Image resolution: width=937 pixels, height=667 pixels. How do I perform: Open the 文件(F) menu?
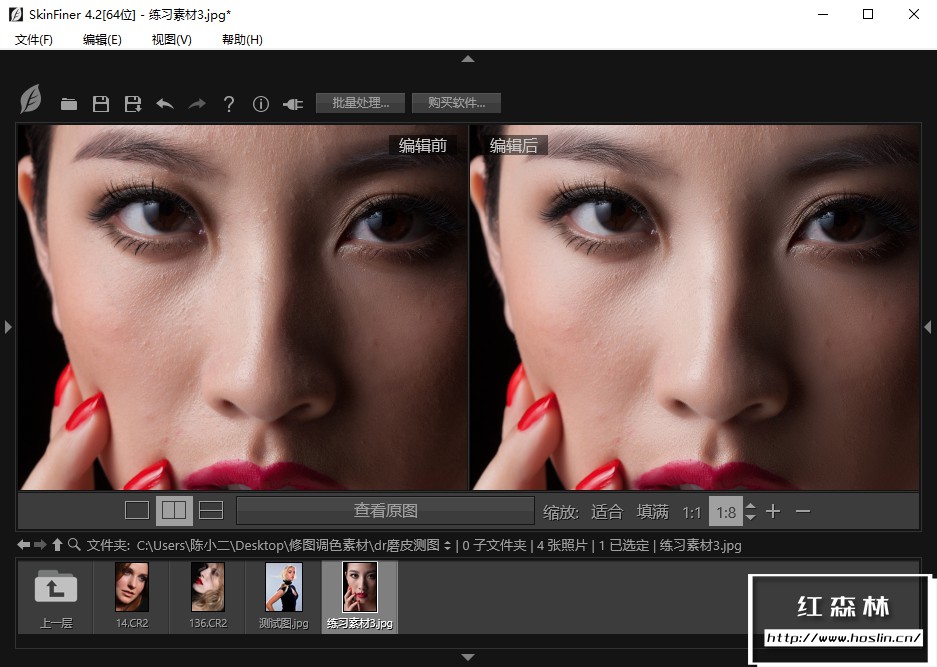coord(33,39)
